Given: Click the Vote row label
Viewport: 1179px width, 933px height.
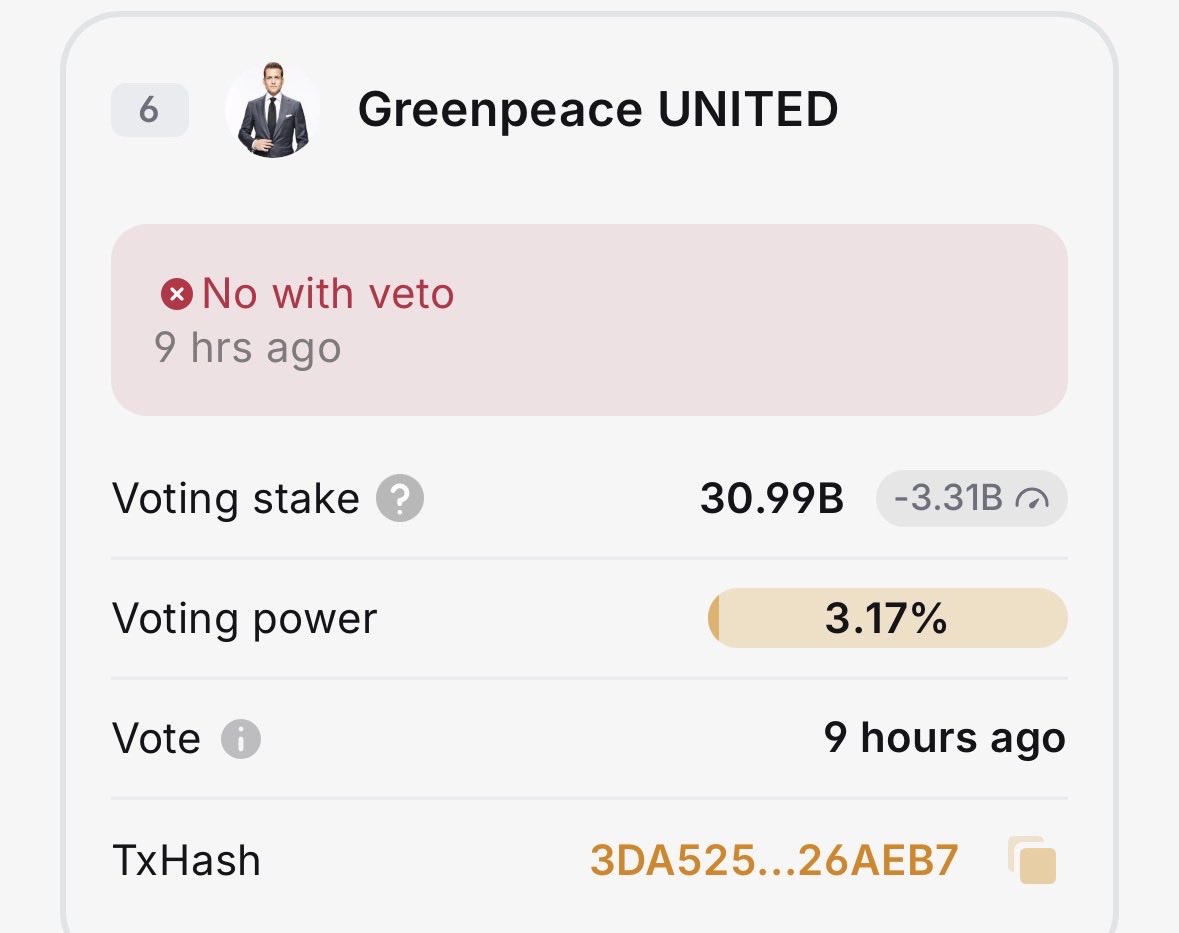Looking at the screenshot, I should pyautogui.click(x=157, y=739).
